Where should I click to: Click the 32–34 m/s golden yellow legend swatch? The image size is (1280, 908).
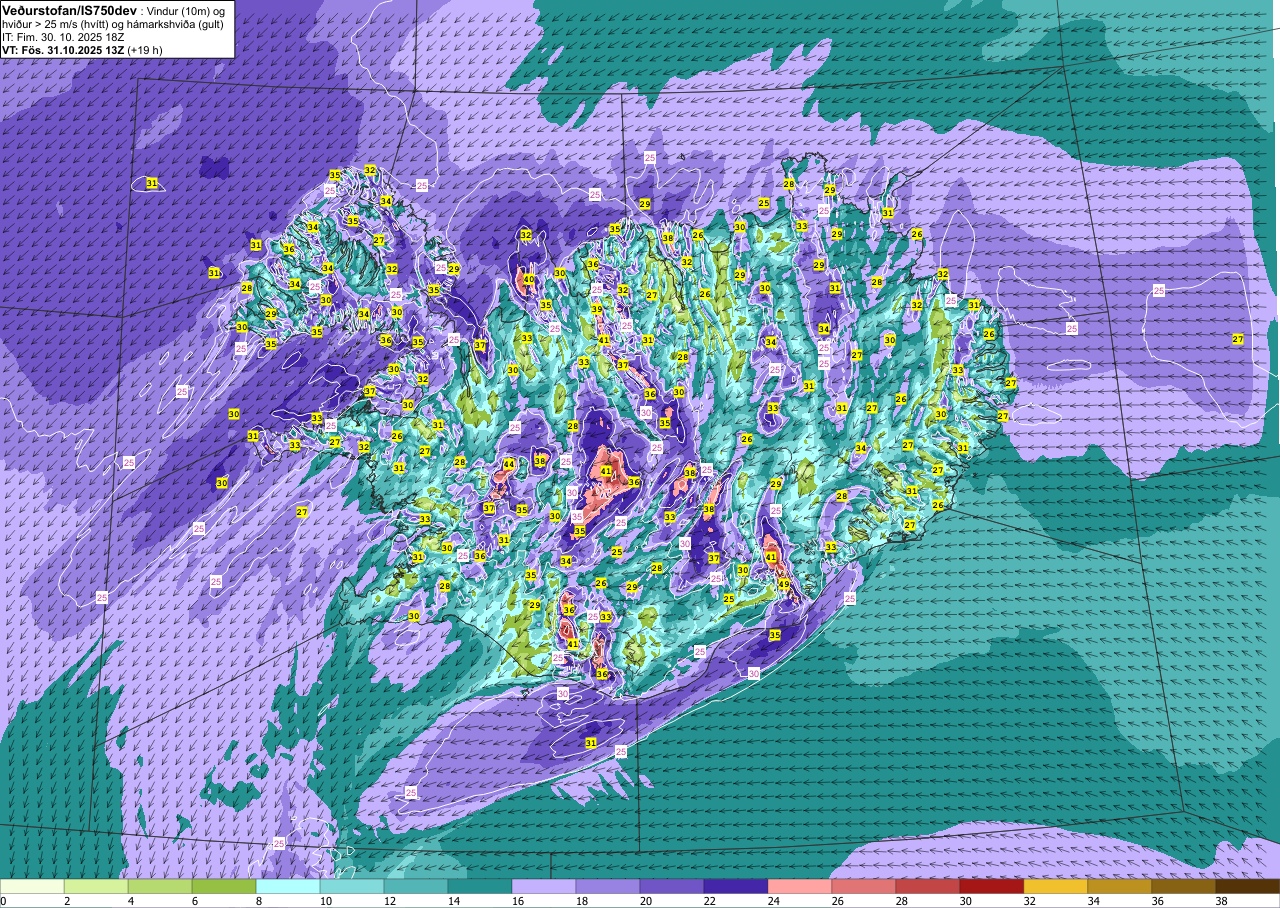click(x=1056, y=886)
